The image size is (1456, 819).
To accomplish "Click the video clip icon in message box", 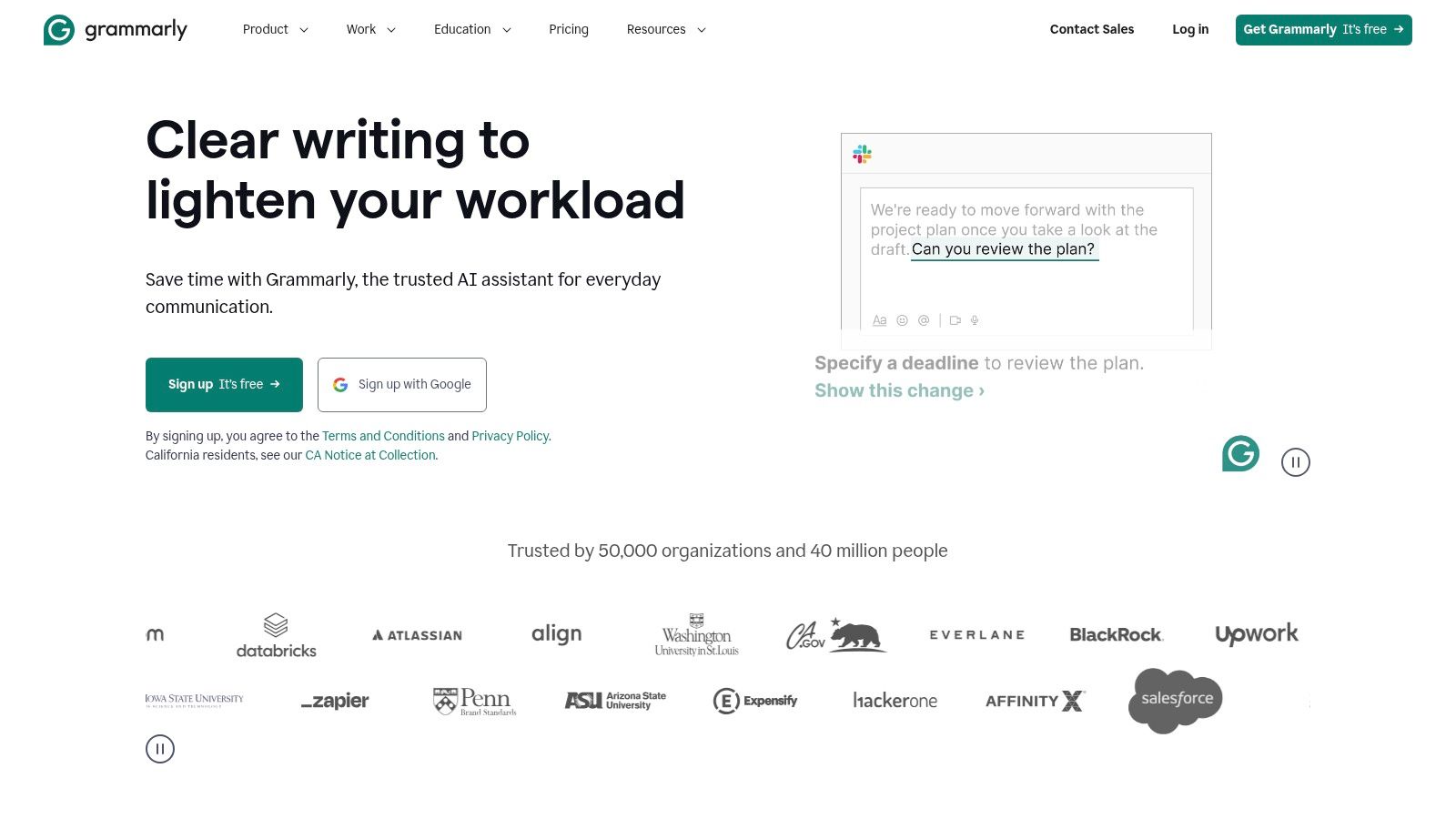I will (x=955, y=320).
